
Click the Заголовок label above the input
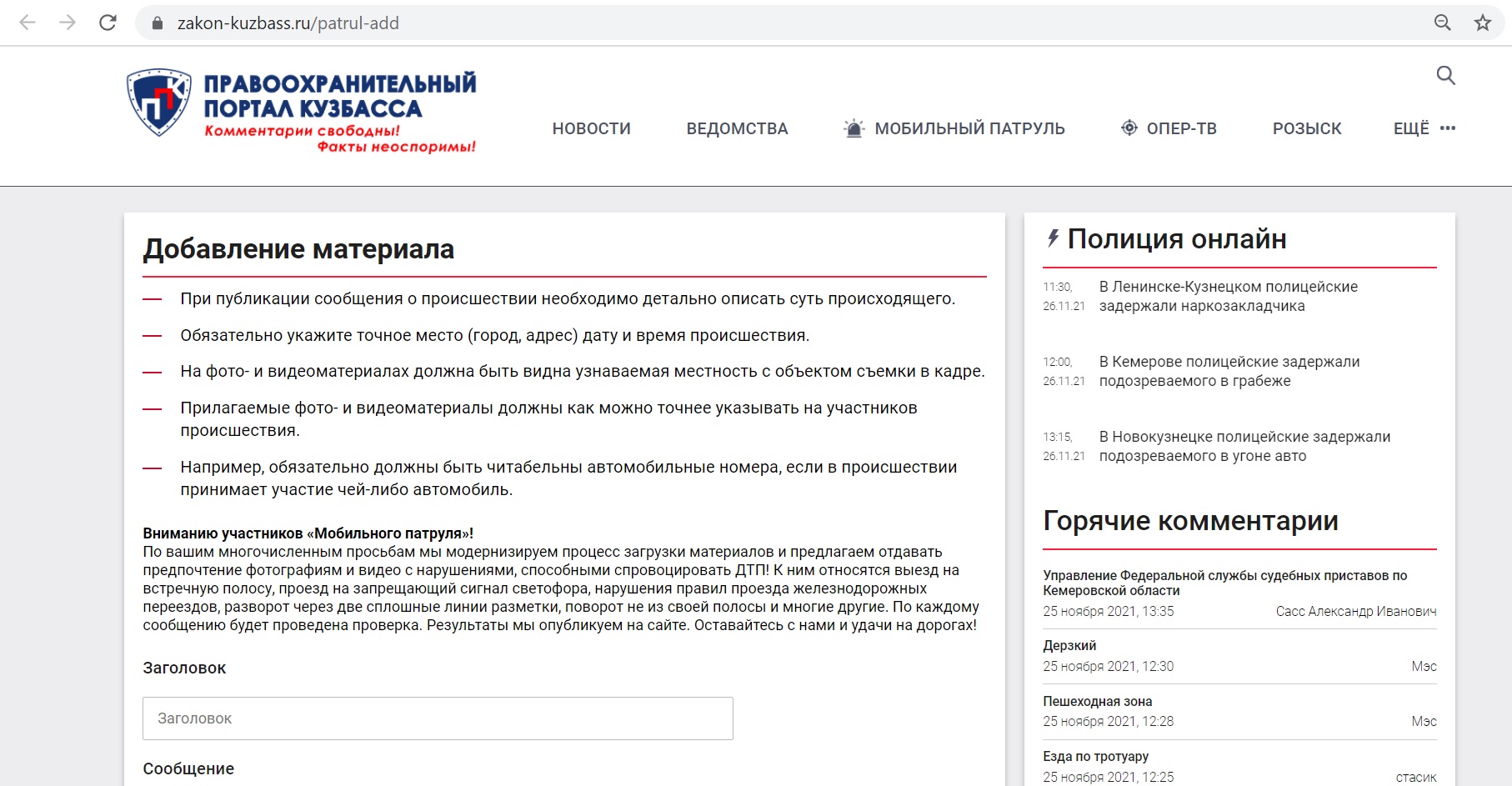tap(184, 668)
